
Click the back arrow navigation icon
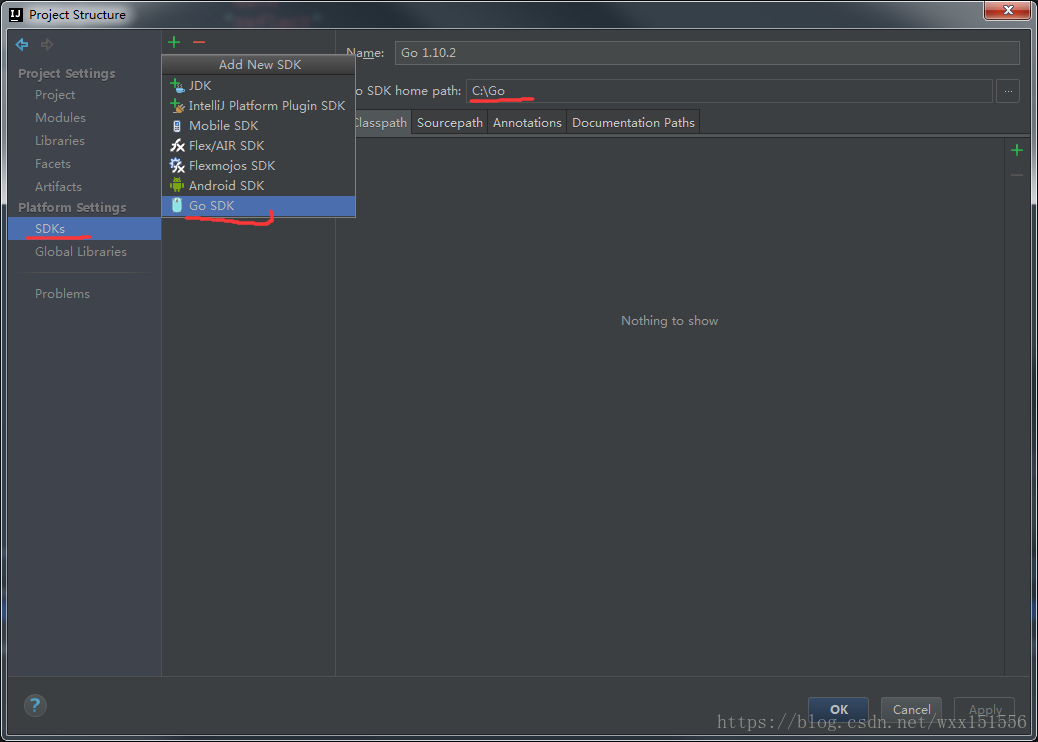click(22, 44)
